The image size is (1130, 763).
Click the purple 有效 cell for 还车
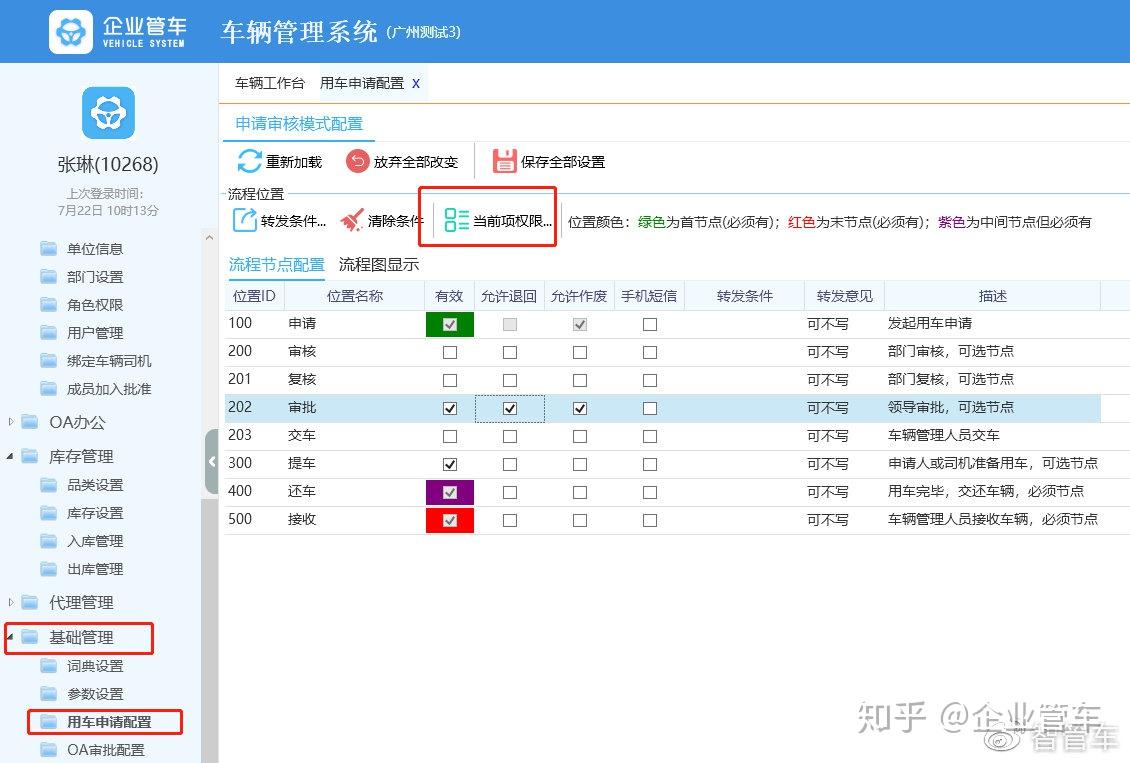(450, 492)
